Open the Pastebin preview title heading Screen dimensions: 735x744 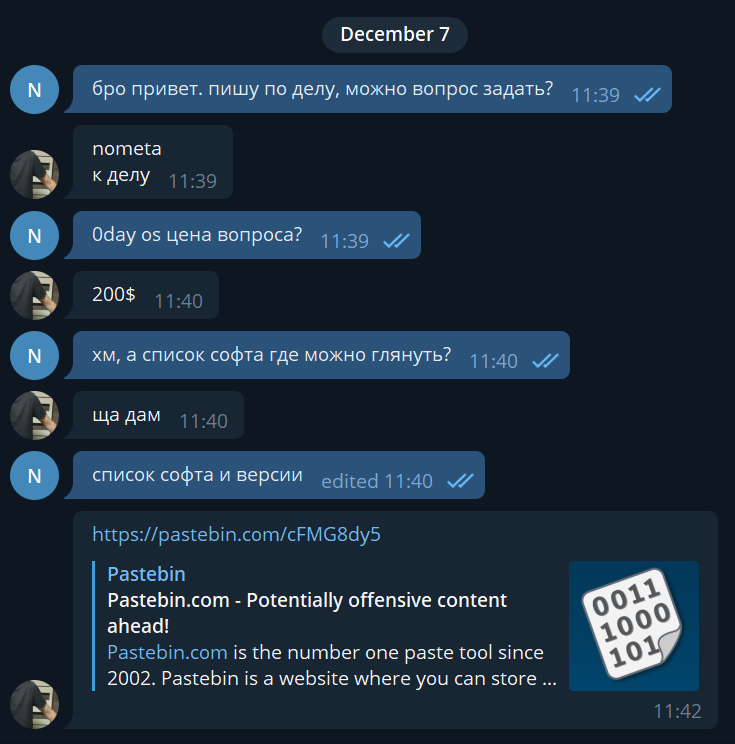(x=146, y=574)
